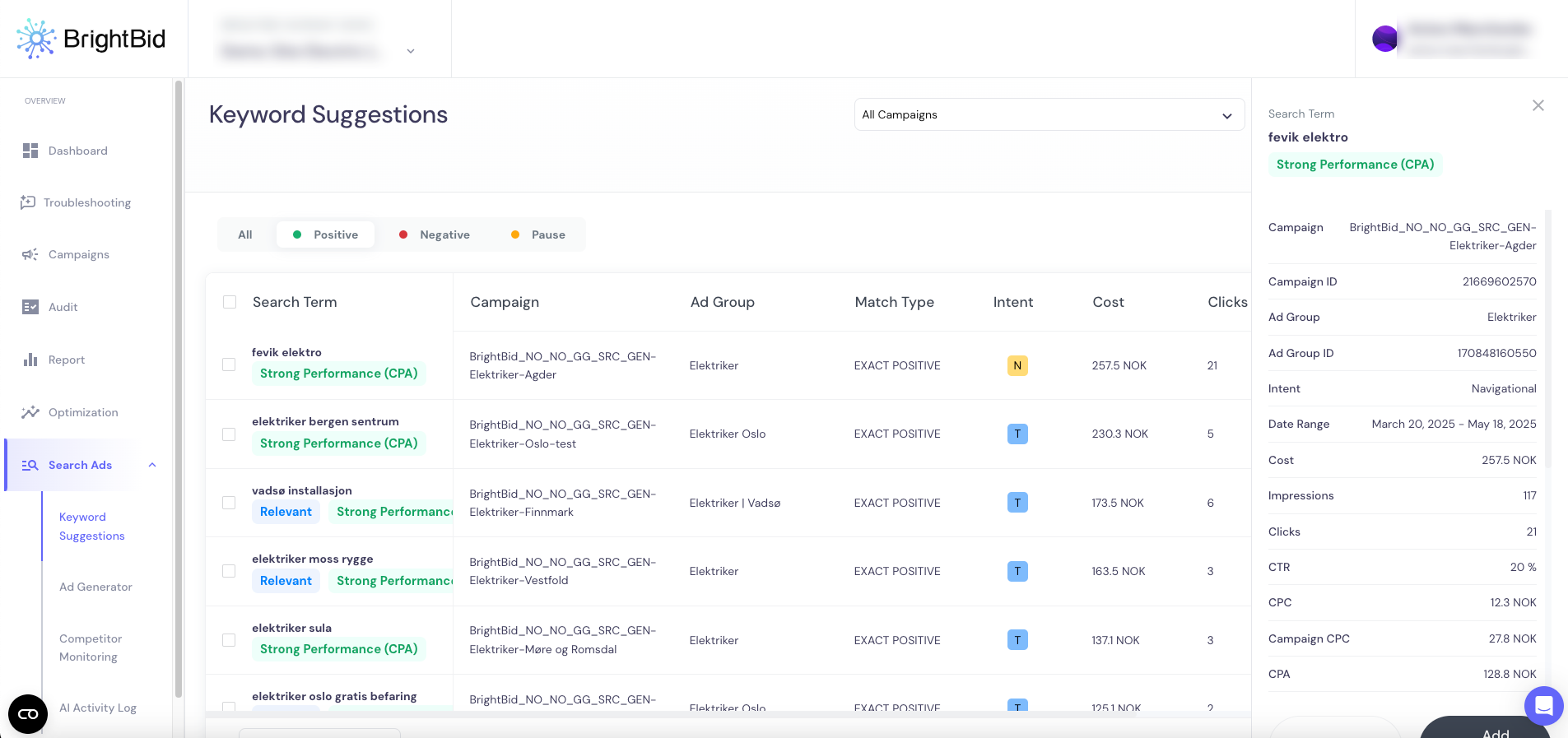Open the account selector dropdown chevron
This screenshot has width=1568, height=738.
(x=411, y=51)
